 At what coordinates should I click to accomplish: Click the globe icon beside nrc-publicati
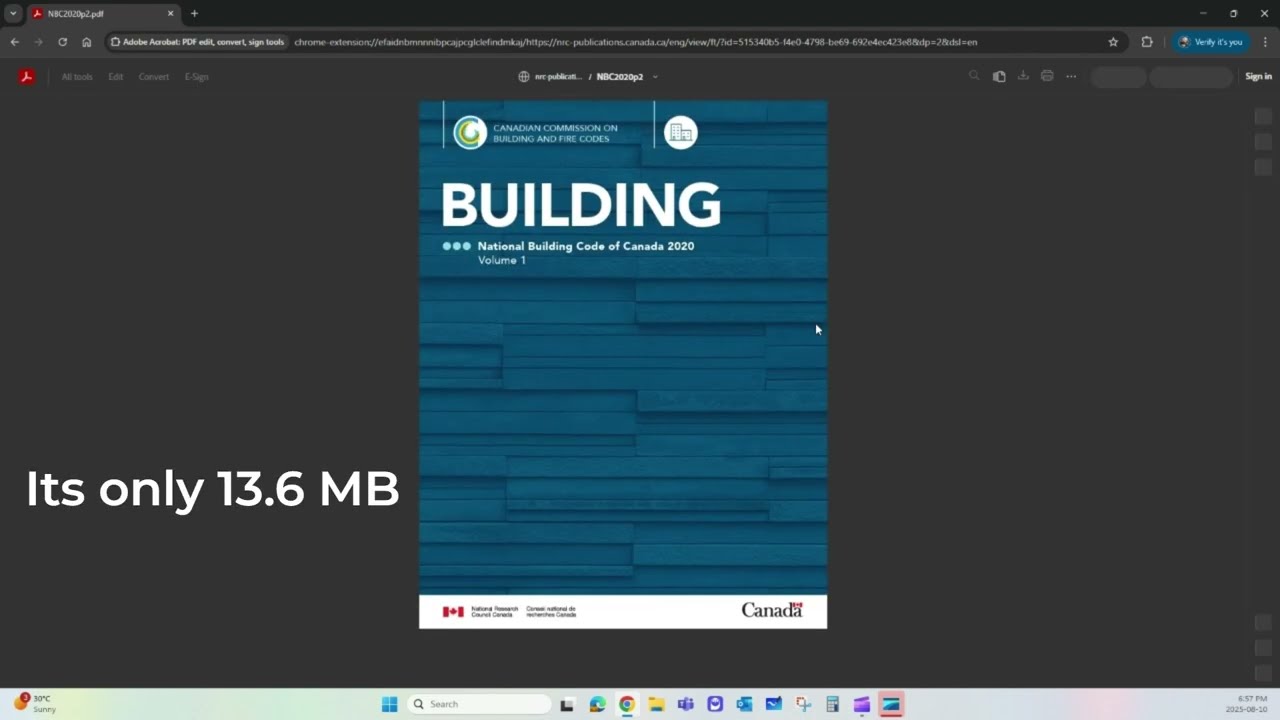pos(523,77)
